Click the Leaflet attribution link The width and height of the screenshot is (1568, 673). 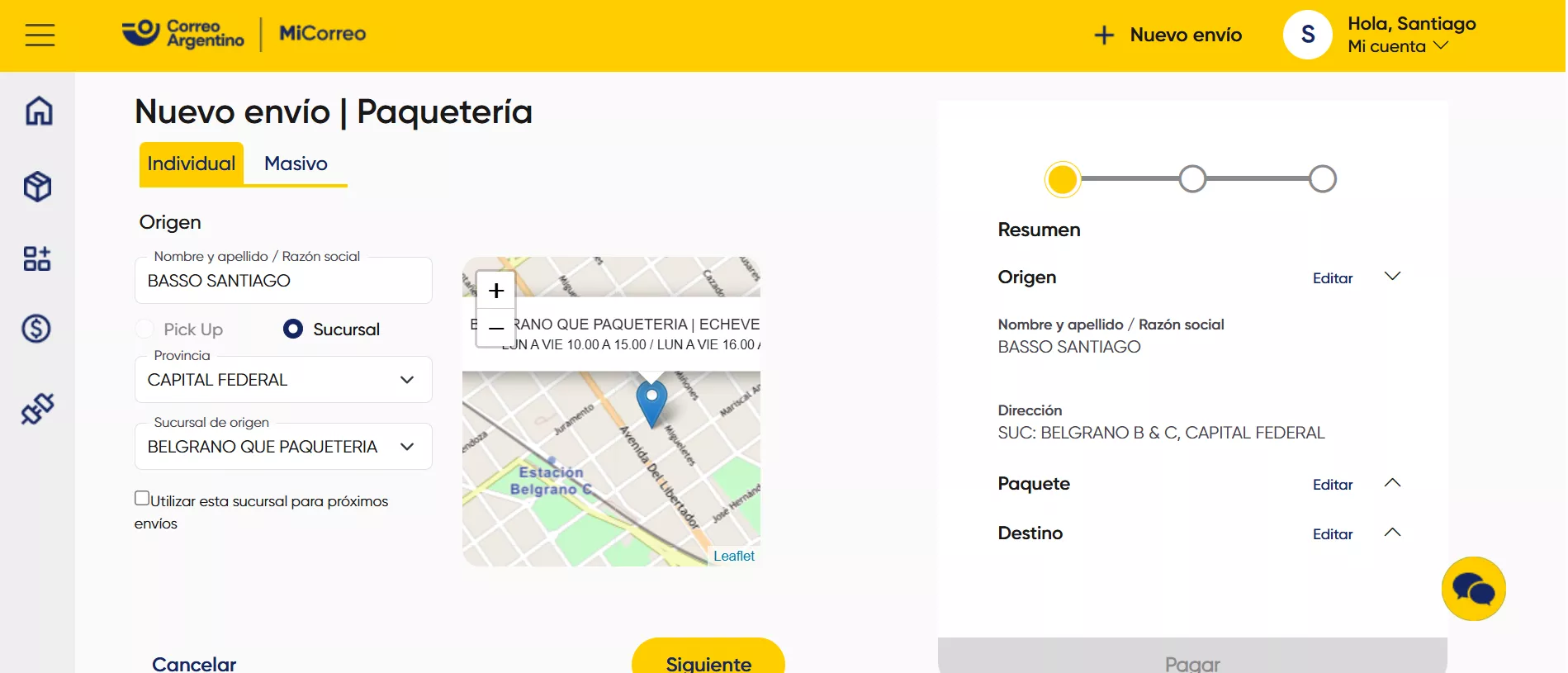pos(734,556)
